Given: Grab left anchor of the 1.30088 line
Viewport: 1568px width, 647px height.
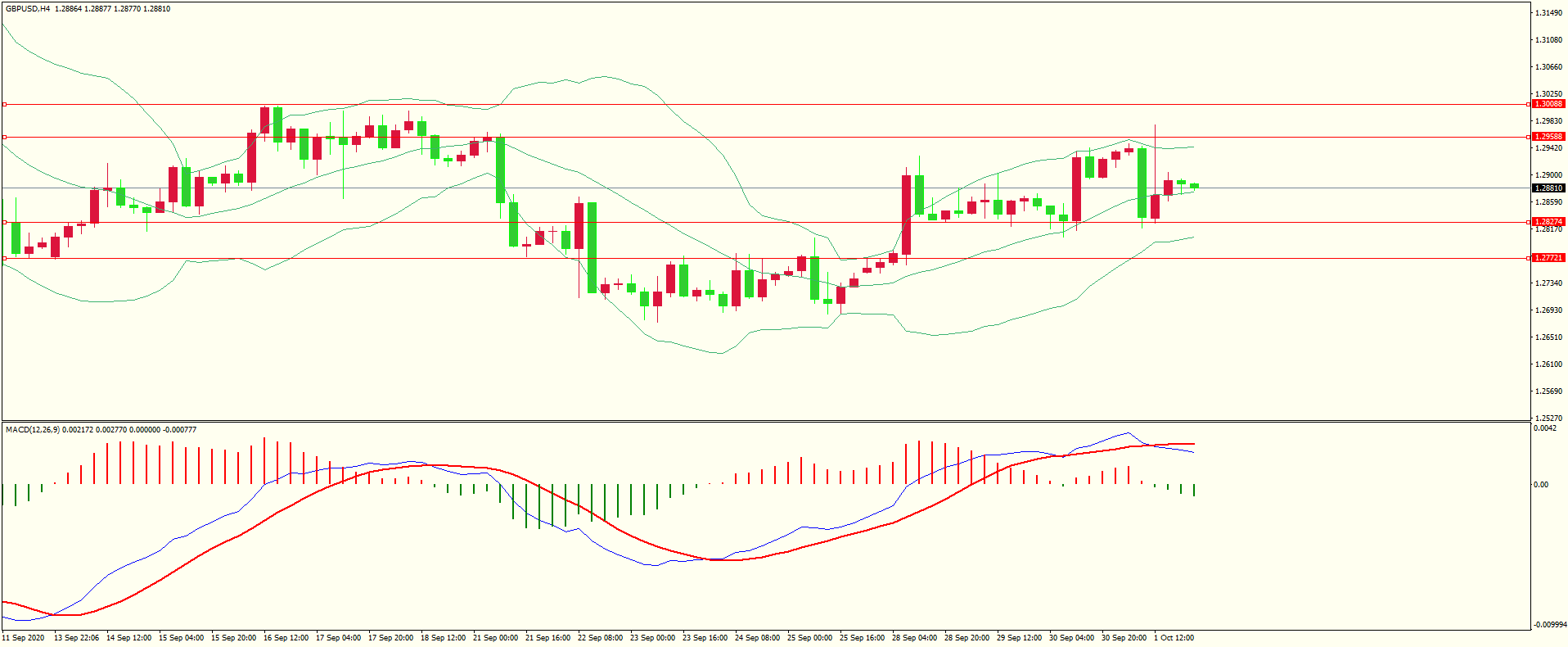Looking at the screenshot, I should (4, 104).
